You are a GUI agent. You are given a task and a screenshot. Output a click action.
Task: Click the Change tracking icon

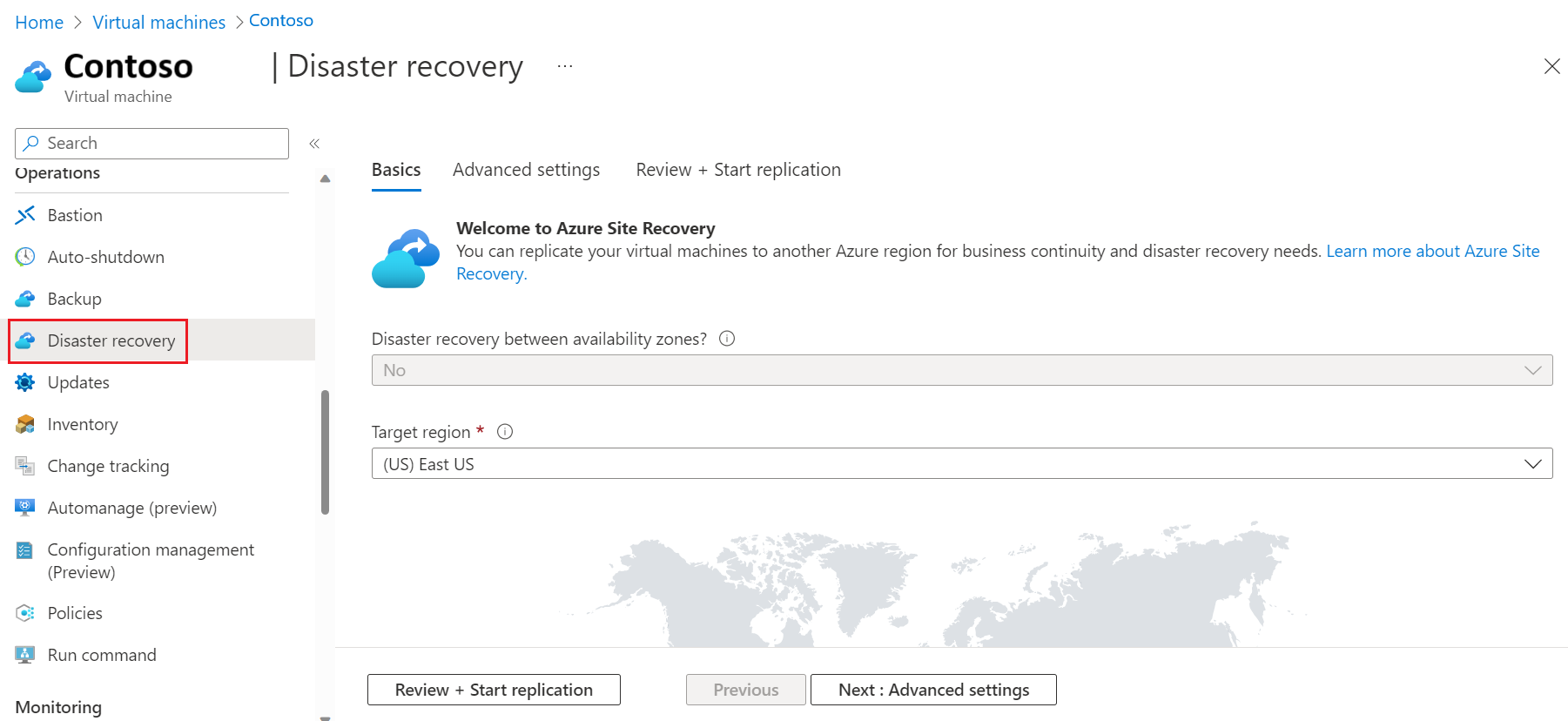click(25, 466)
